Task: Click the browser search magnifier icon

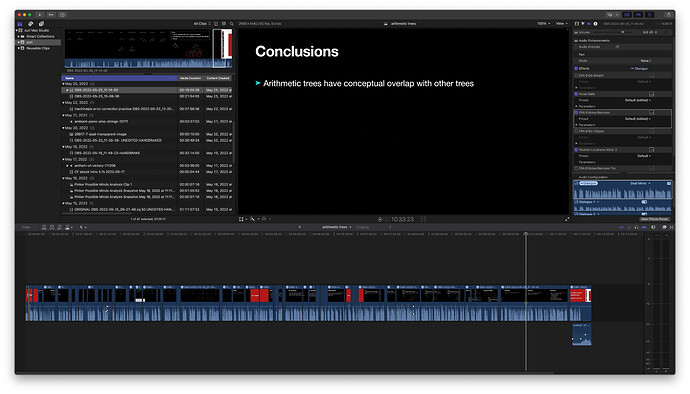Action: click(231, 24)
